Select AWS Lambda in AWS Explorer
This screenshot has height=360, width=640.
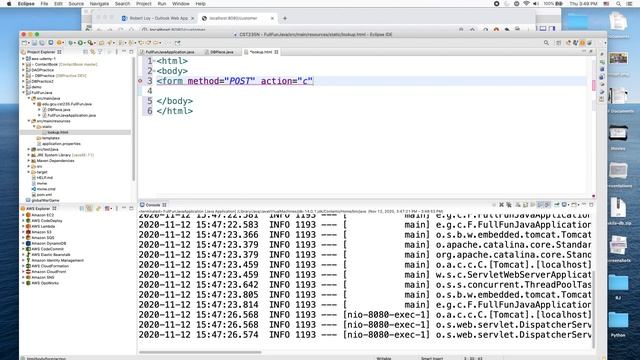(x=43, y=226)
